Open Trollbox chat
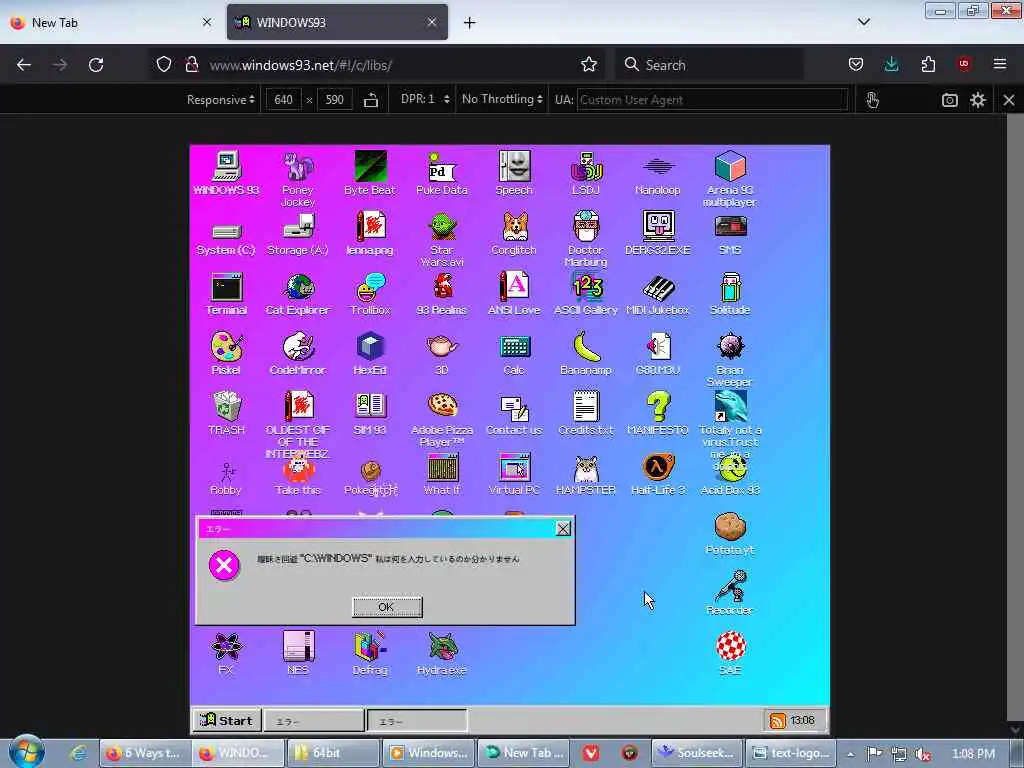The height and width of the screenshot is (768, 1024). (370, 293)
